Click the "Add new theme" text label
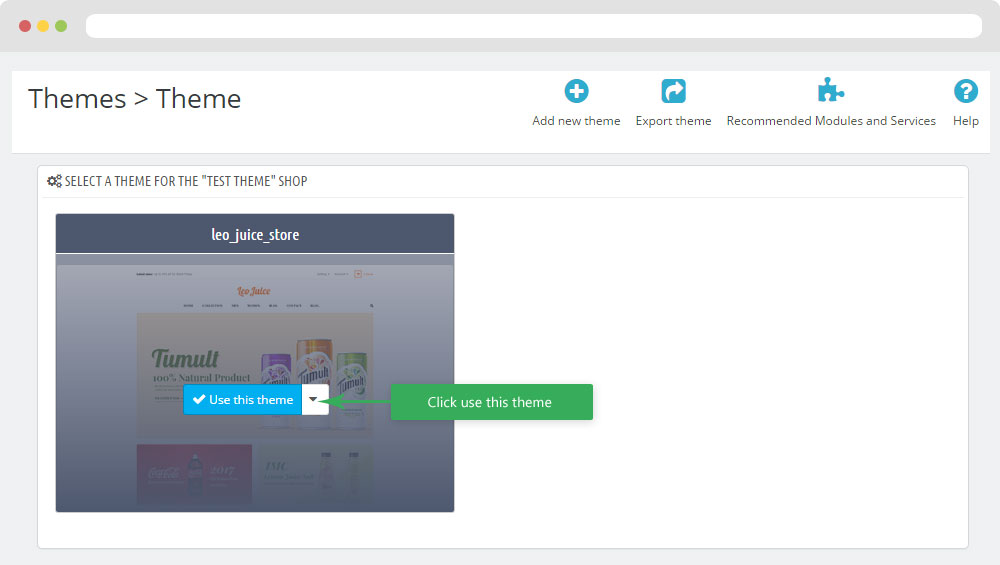 576,121
